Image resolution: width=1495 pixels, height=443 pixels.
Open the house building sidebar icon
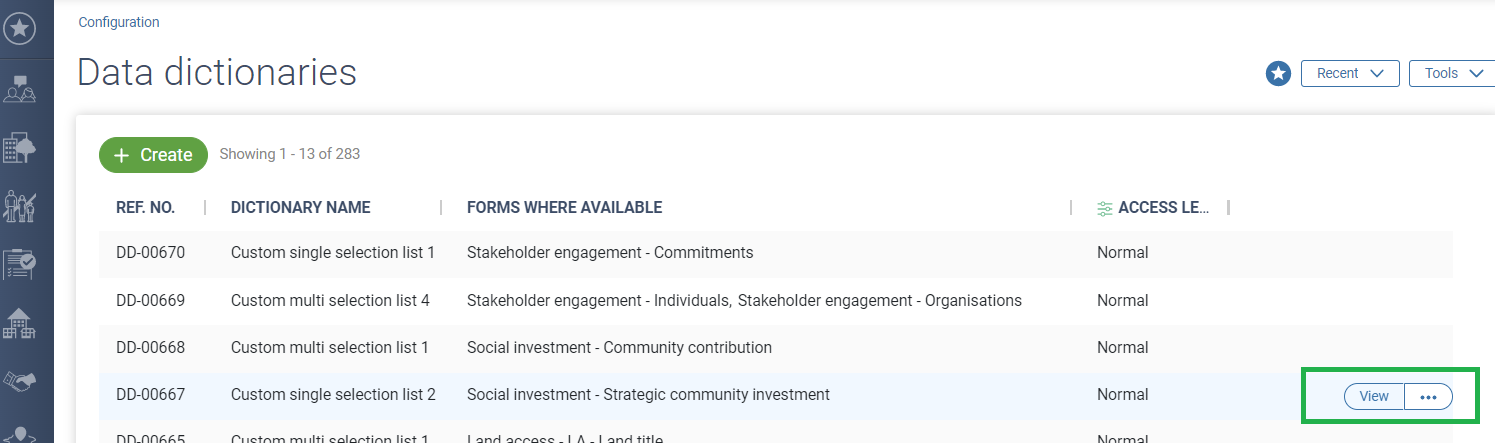coord(20,323)
